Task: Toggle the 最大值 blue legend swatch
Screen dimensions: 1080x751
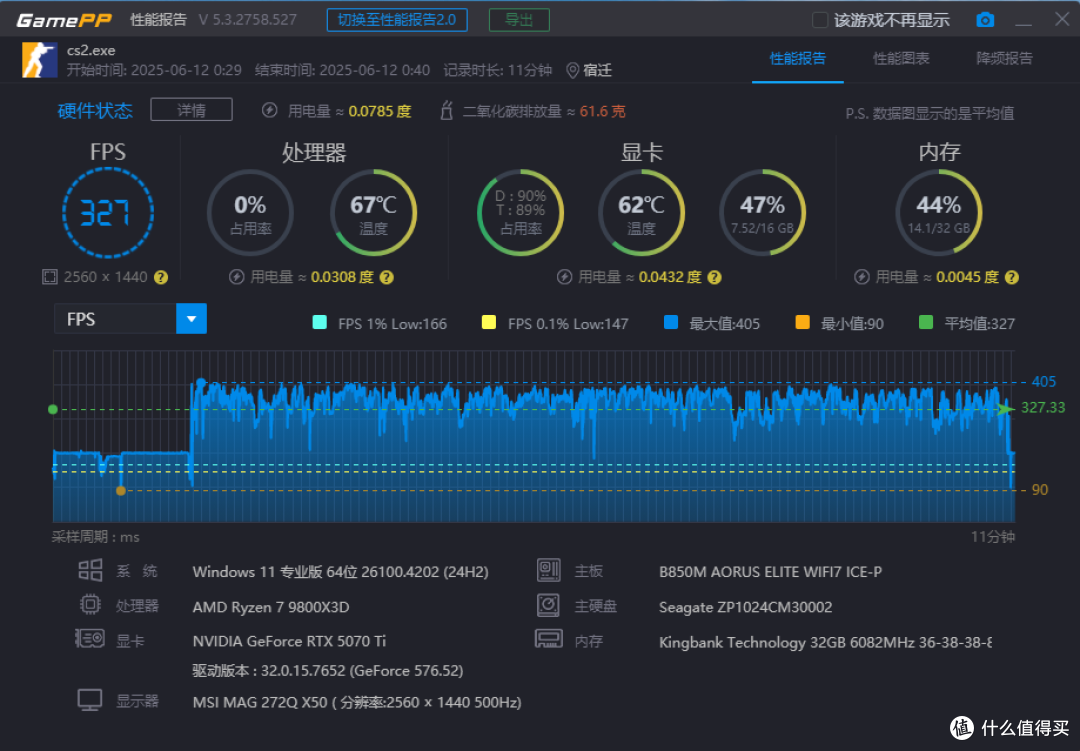Action: point(671,322)
